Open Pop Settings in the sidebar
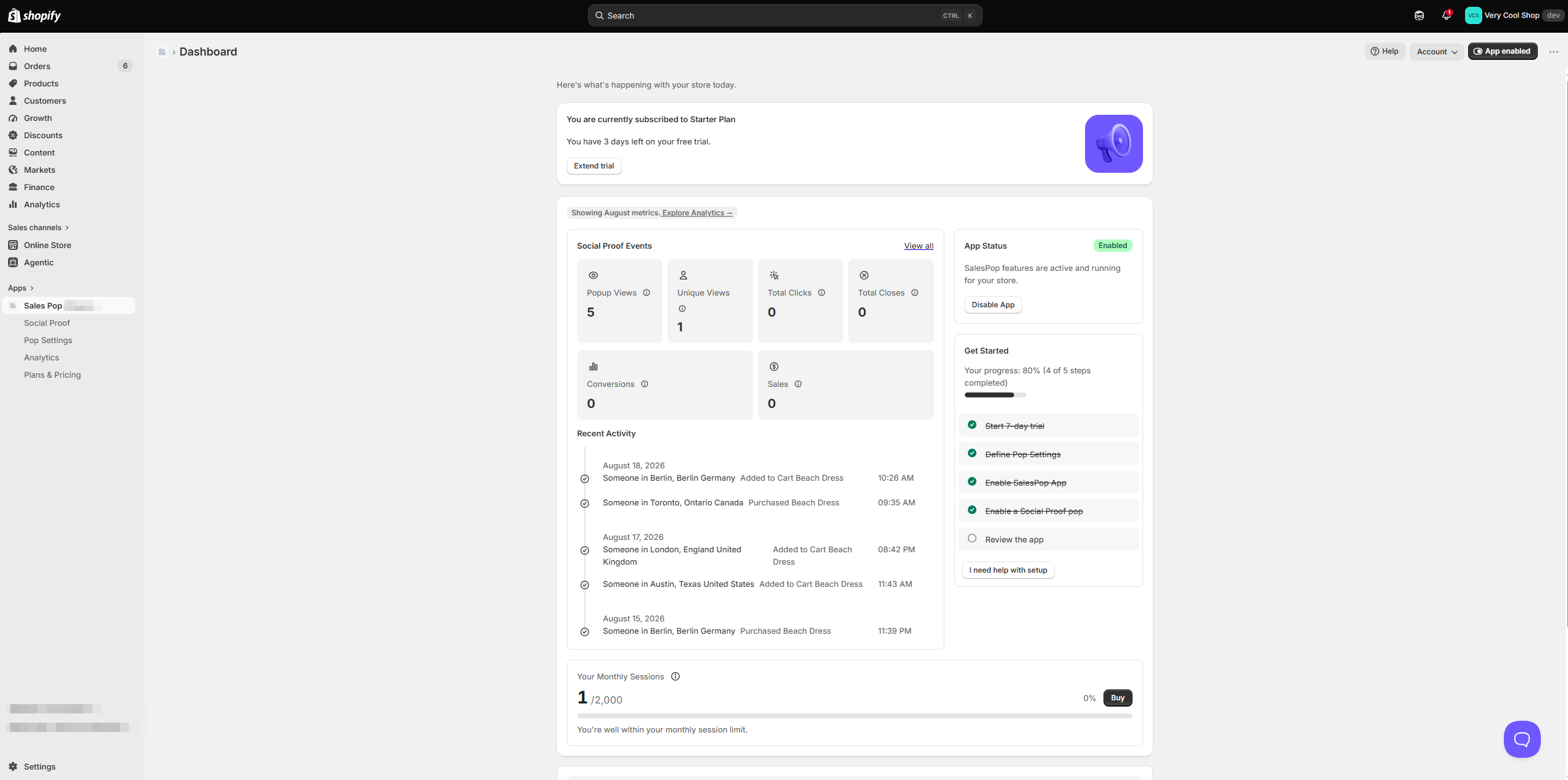The height and width of the screenshot is (780, 1568). point(48,340)
